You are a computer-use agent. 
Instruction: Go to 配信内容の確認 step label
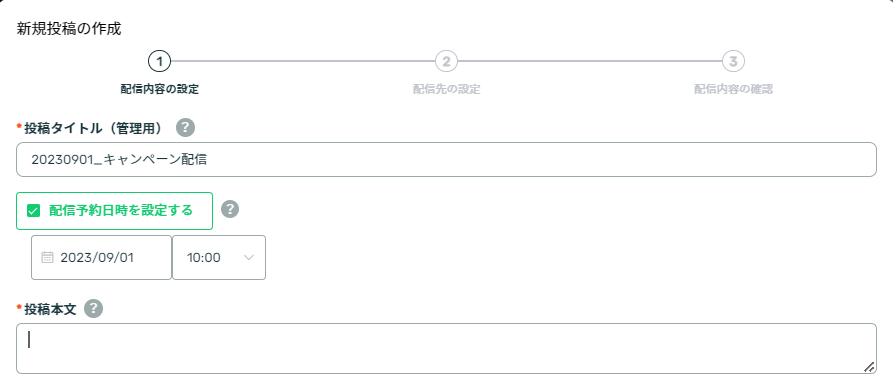(734, 89)
